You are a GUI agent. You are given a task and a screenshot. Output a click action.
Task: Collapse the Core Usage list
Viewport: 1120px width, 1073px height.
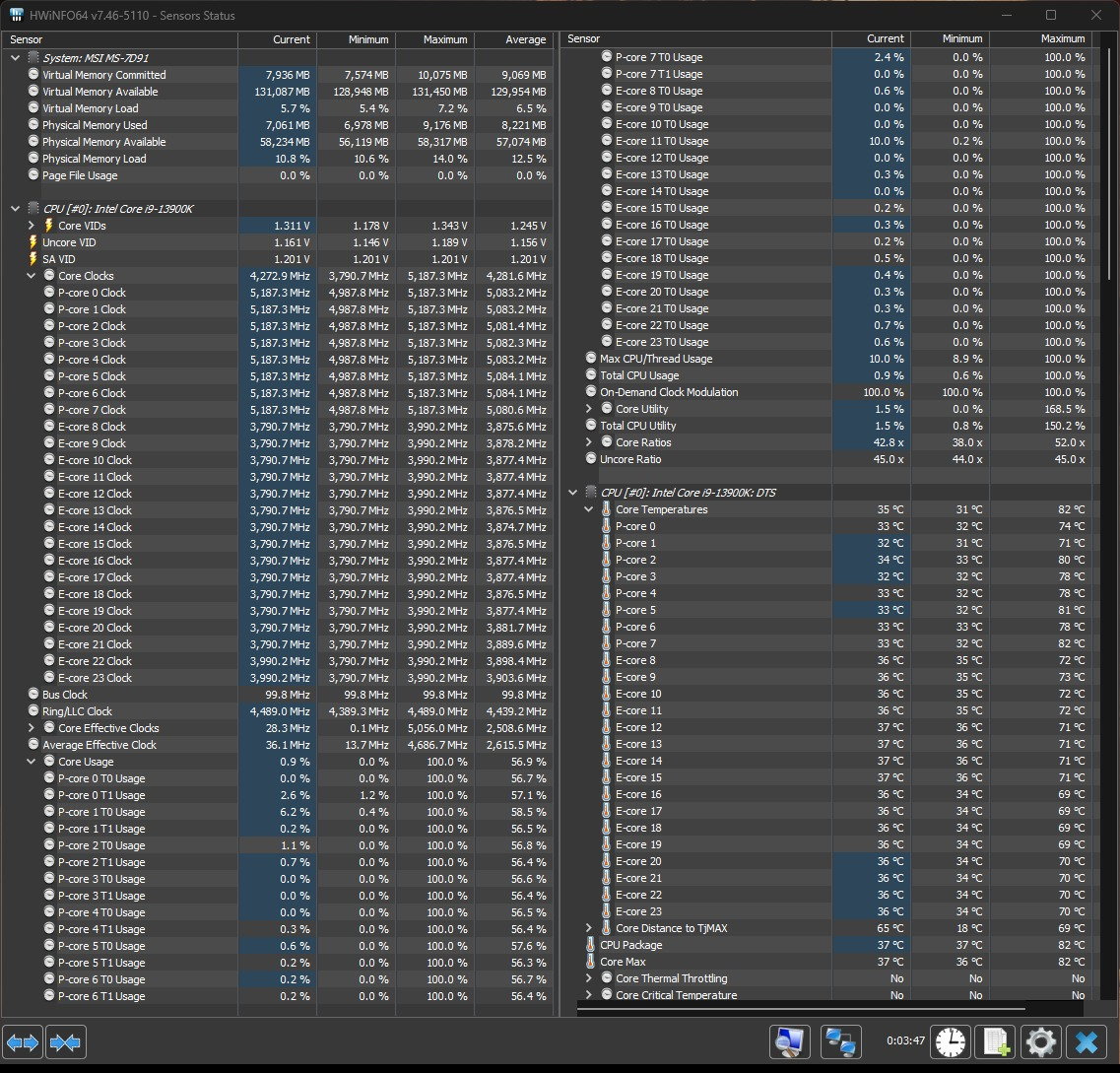tap(32, 762)
